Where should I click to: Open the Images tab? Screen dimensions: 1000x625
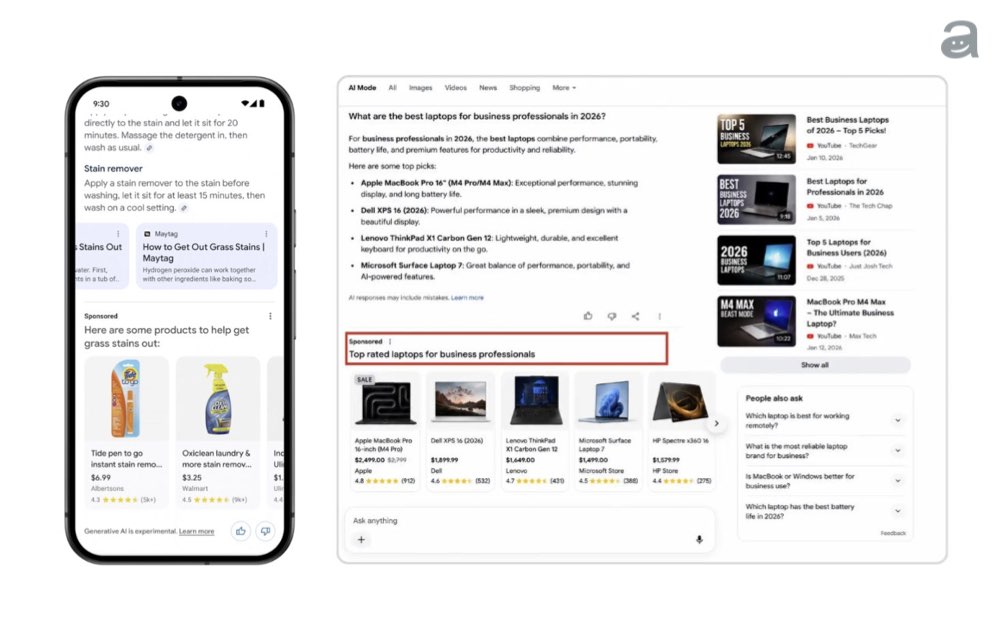point(420,88)
